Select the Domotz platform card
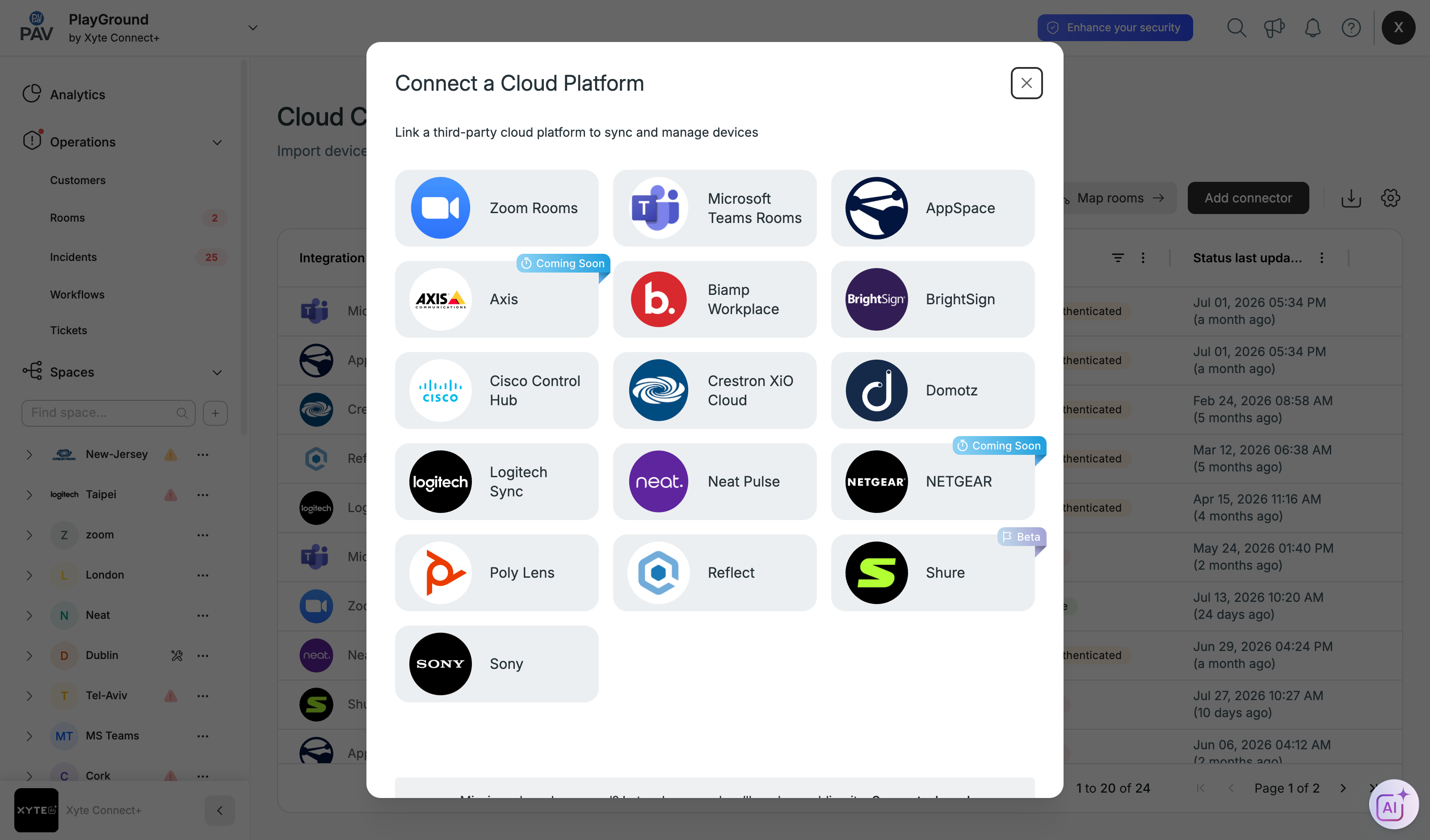 pos(932,391)
